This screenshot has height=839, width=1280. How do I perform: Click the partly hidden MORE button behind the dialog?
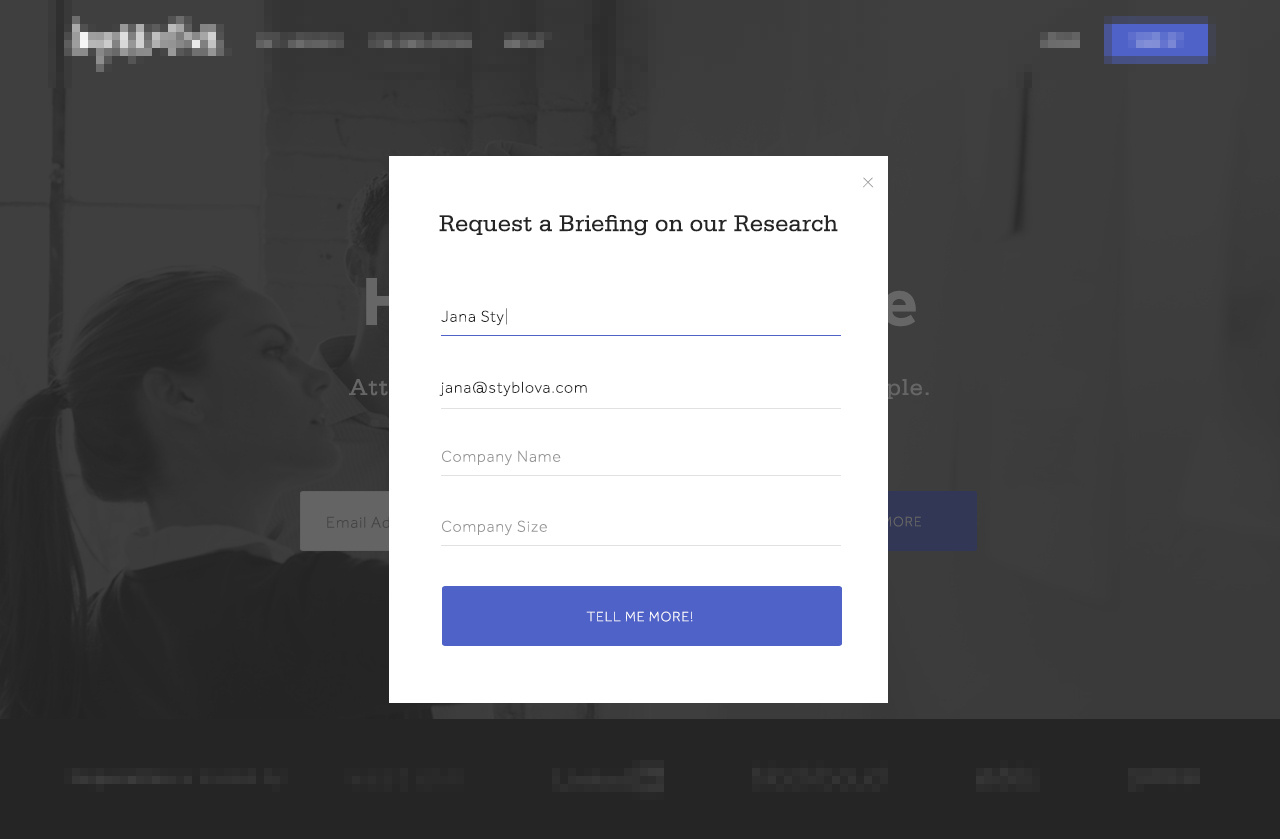932,521
